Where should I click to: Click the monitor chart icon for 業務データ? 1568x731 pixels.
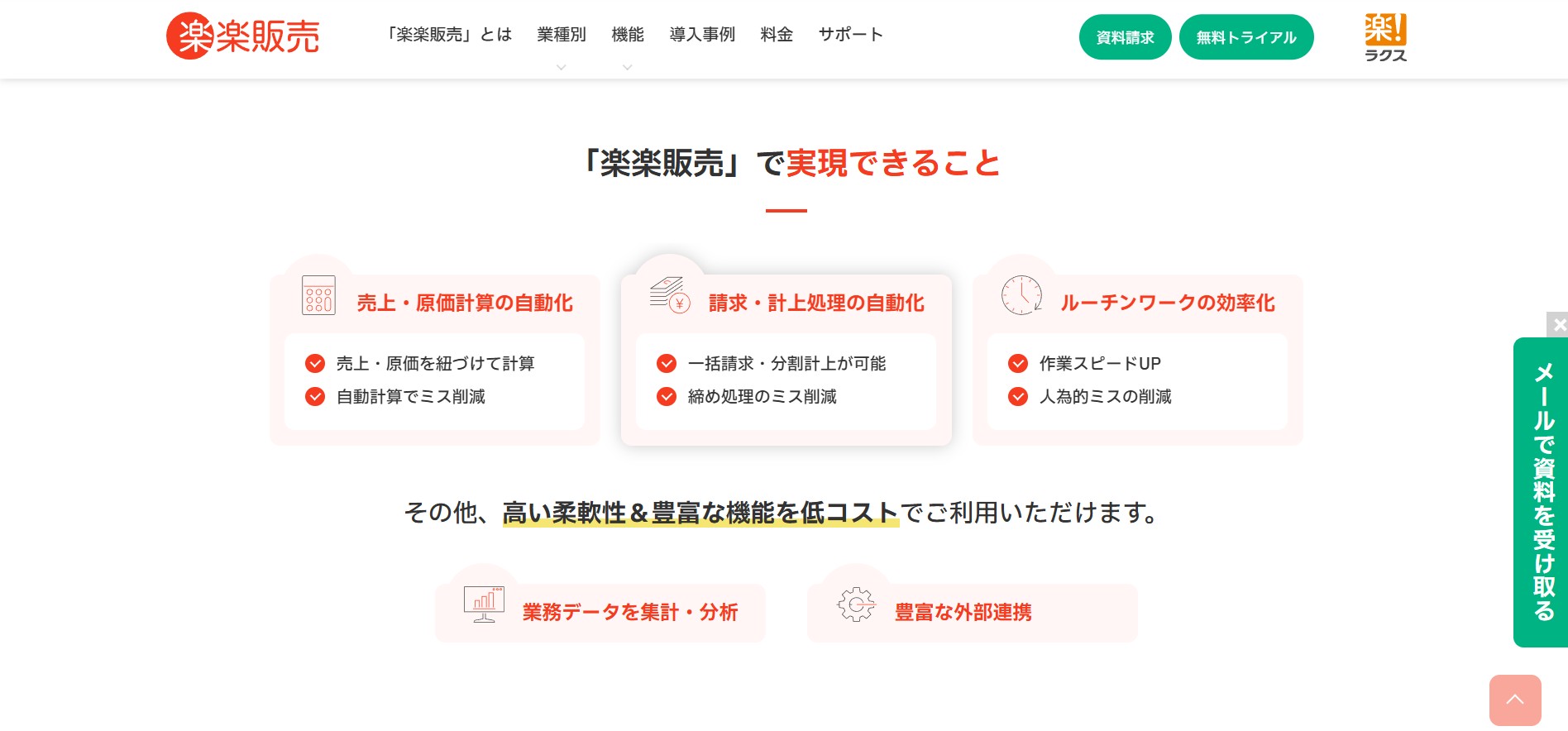click(484, 604)
